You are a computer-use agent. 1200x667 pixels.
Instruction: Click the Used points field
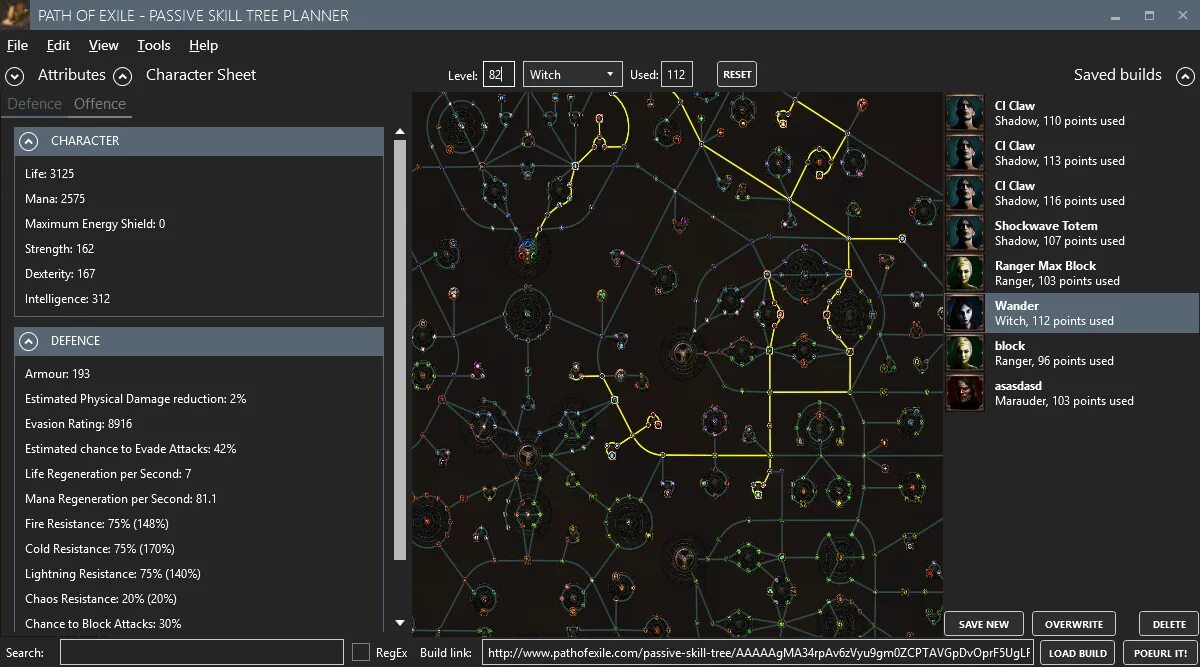[676, 74]
